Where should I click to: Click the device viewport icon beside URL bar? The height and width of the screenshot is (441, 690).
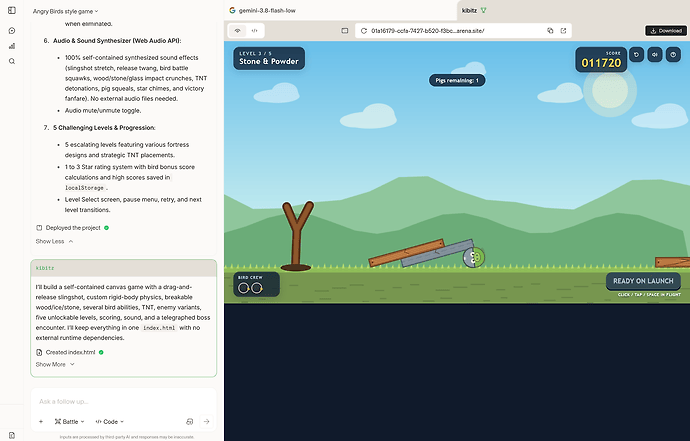point(345,31)
